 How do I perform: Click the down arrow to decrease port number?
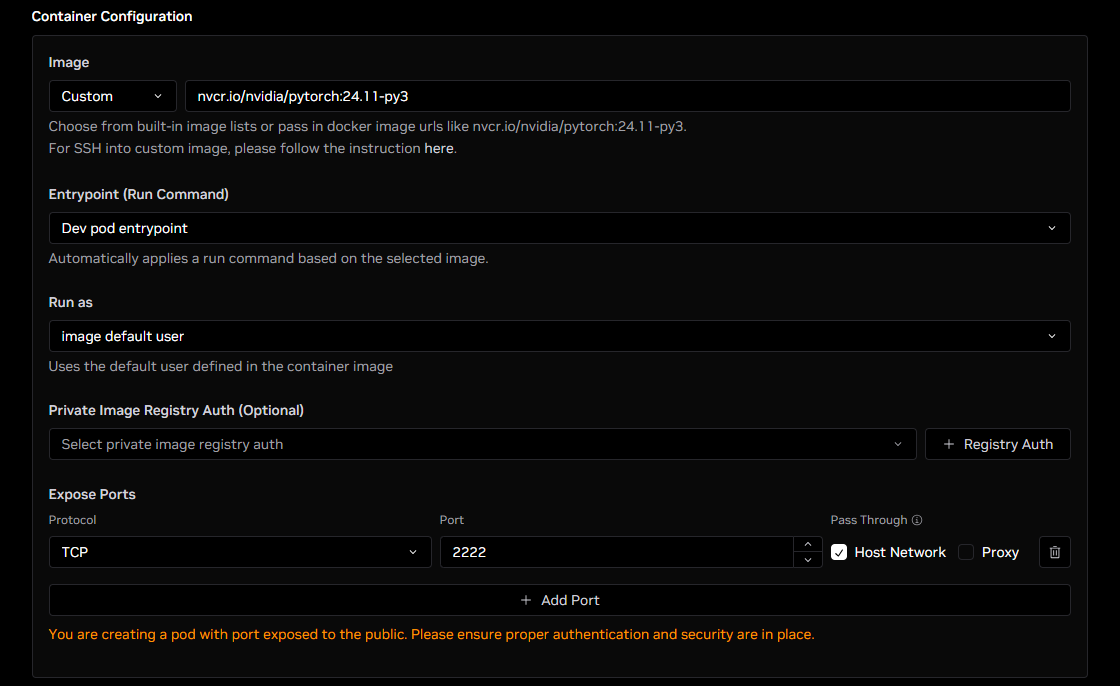[807, 559]
